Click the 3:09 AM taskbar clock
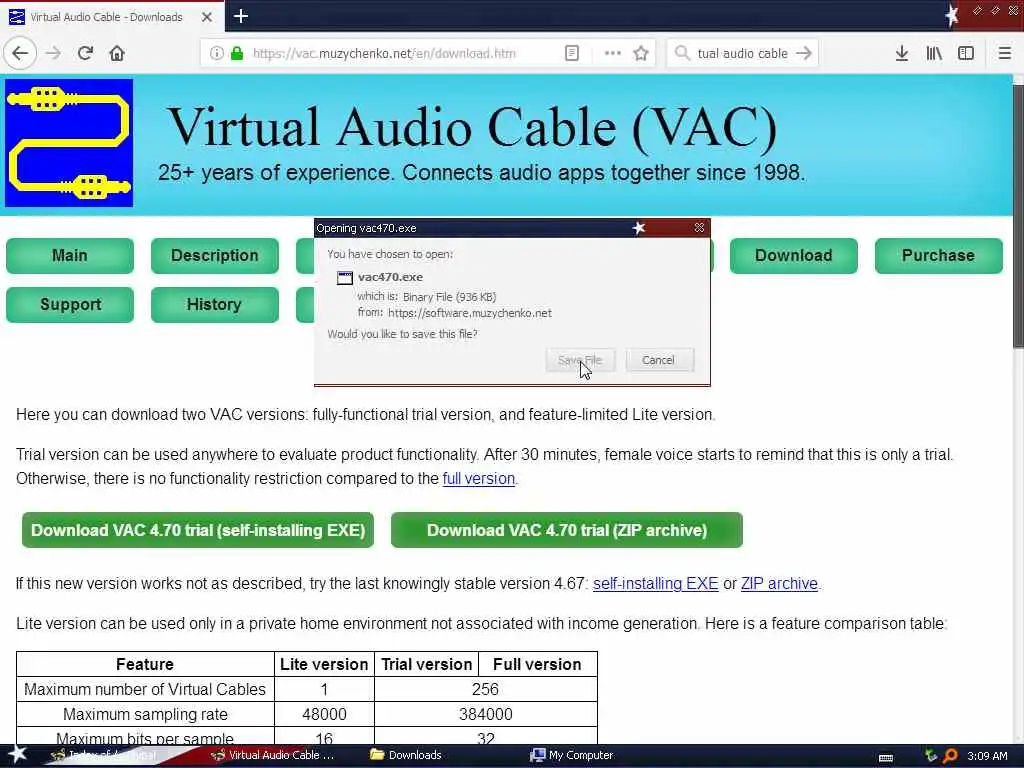 click(987, 756)
